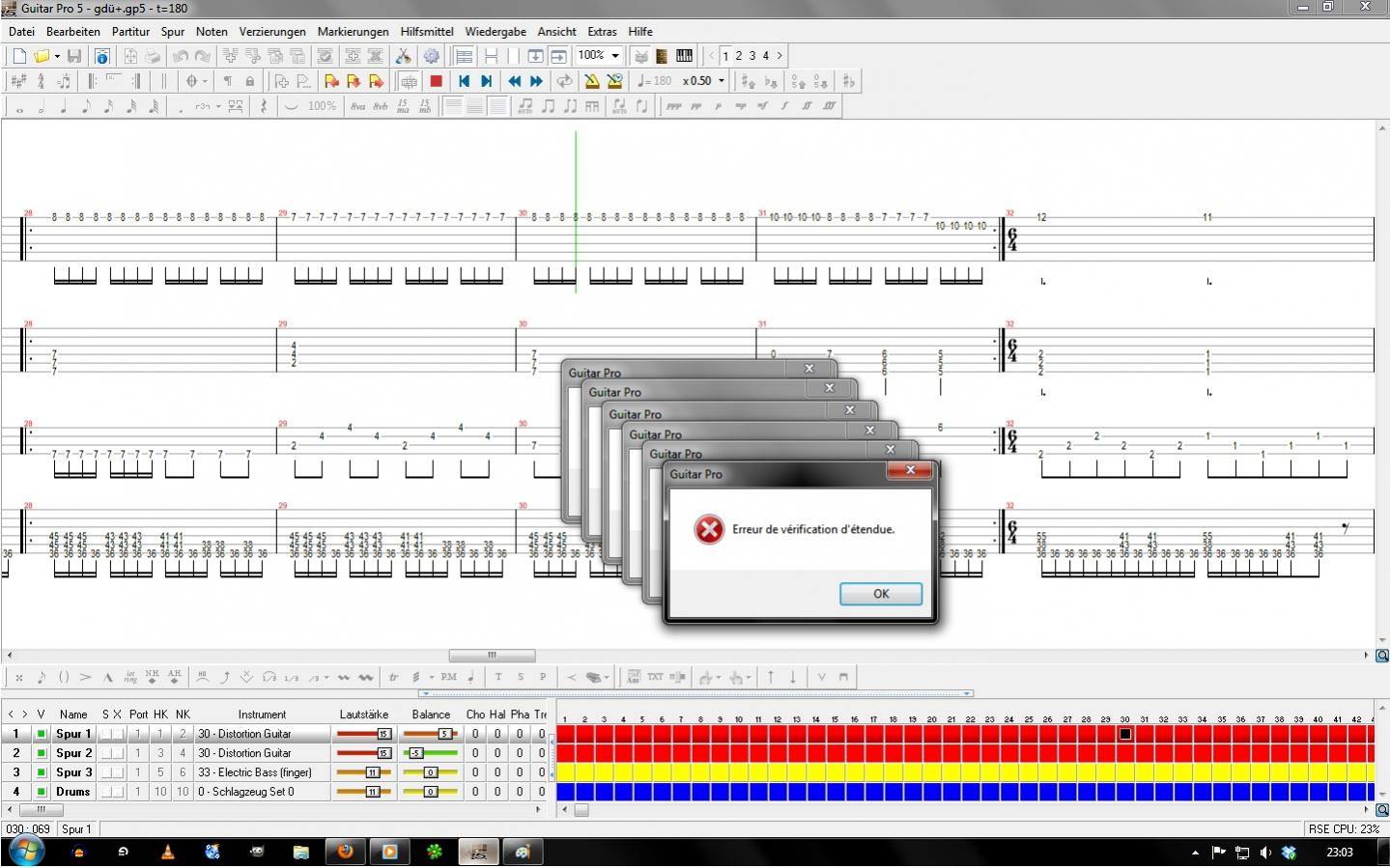
Task: Click the rewind double-arrow icon
Action: pyautogui.click(x=514, y=81)
